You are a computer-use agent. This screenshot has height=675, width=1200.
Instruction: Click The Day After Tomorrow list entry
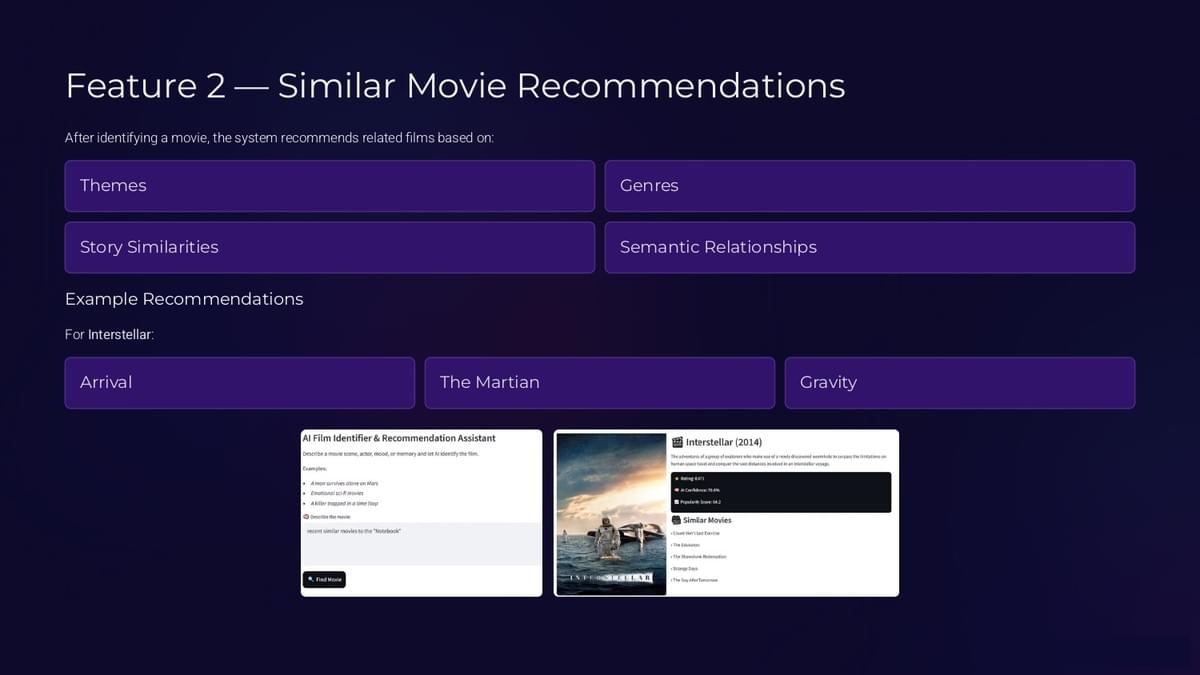694,580
